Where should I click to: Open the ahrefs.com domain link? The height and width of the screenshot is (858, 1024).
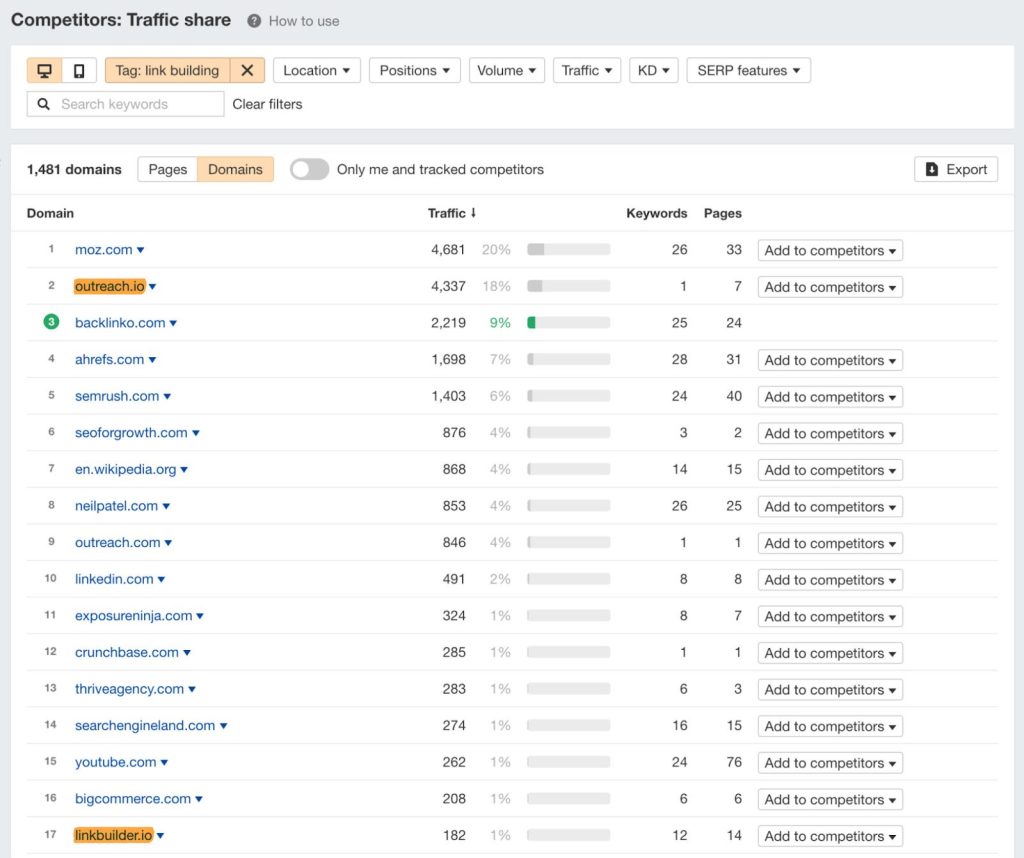point(109,360)
